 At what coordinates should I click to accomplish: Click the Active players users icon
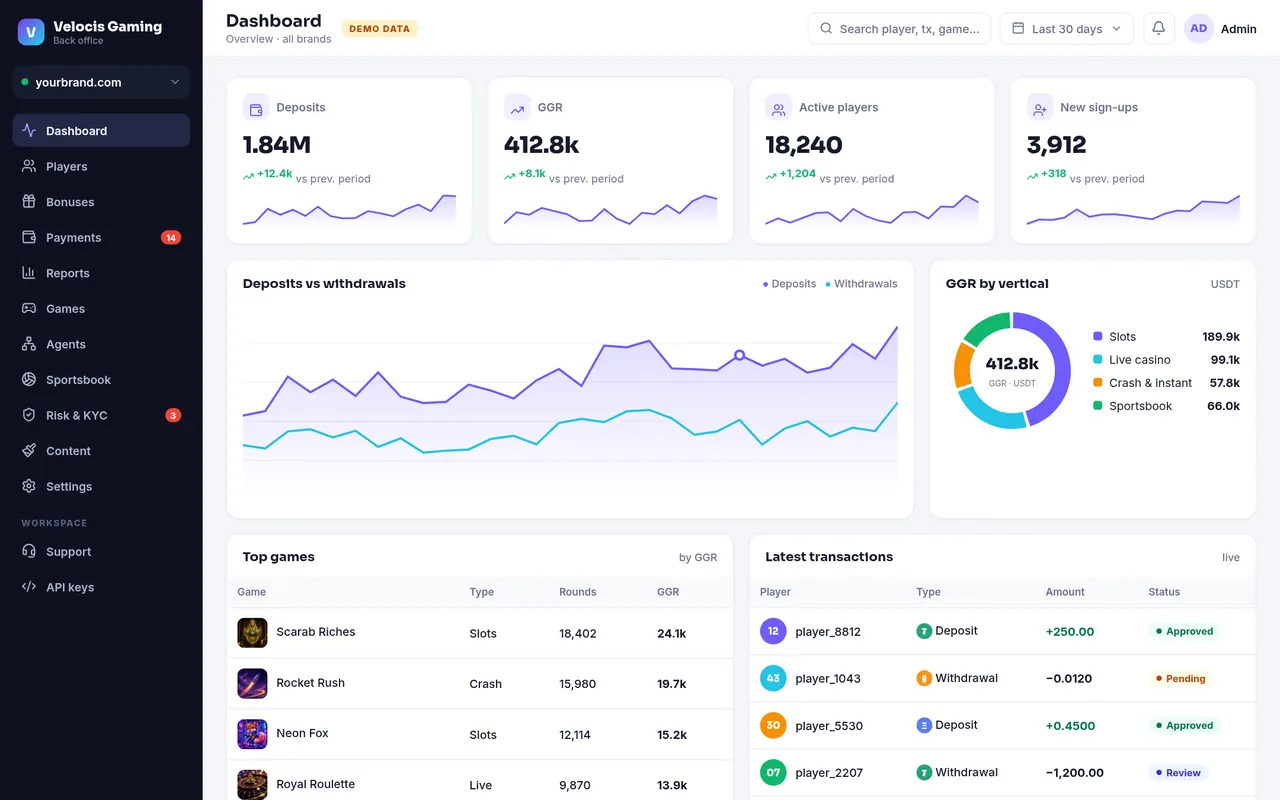778,108
